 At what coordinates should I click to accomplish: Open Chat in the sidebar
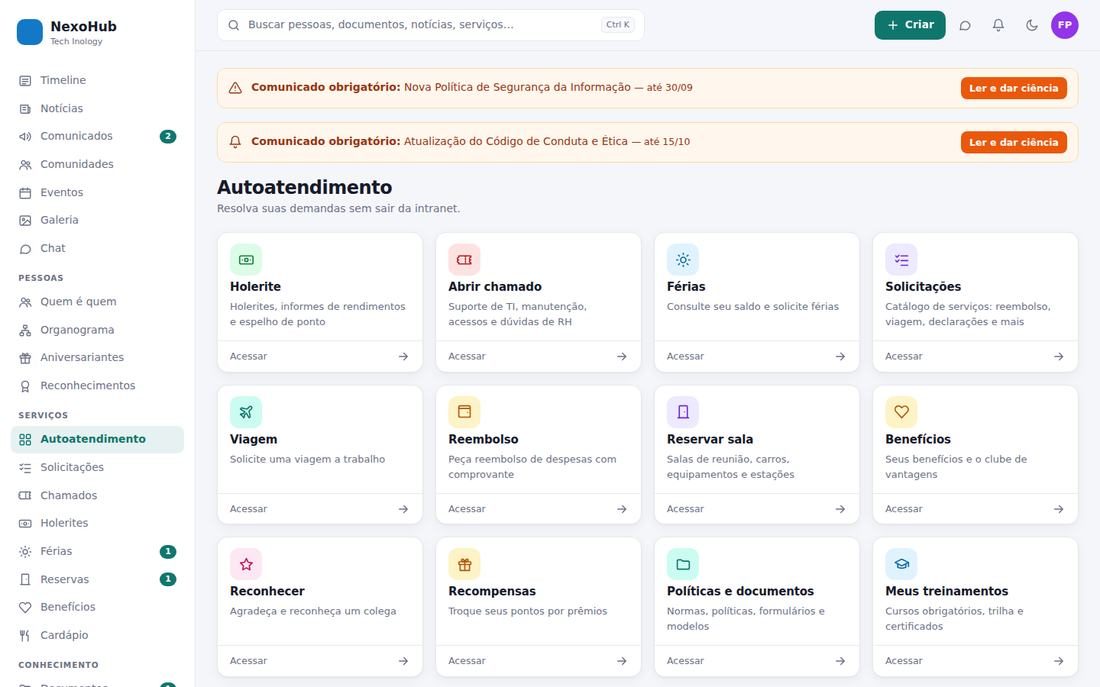[x=98, y=248]
